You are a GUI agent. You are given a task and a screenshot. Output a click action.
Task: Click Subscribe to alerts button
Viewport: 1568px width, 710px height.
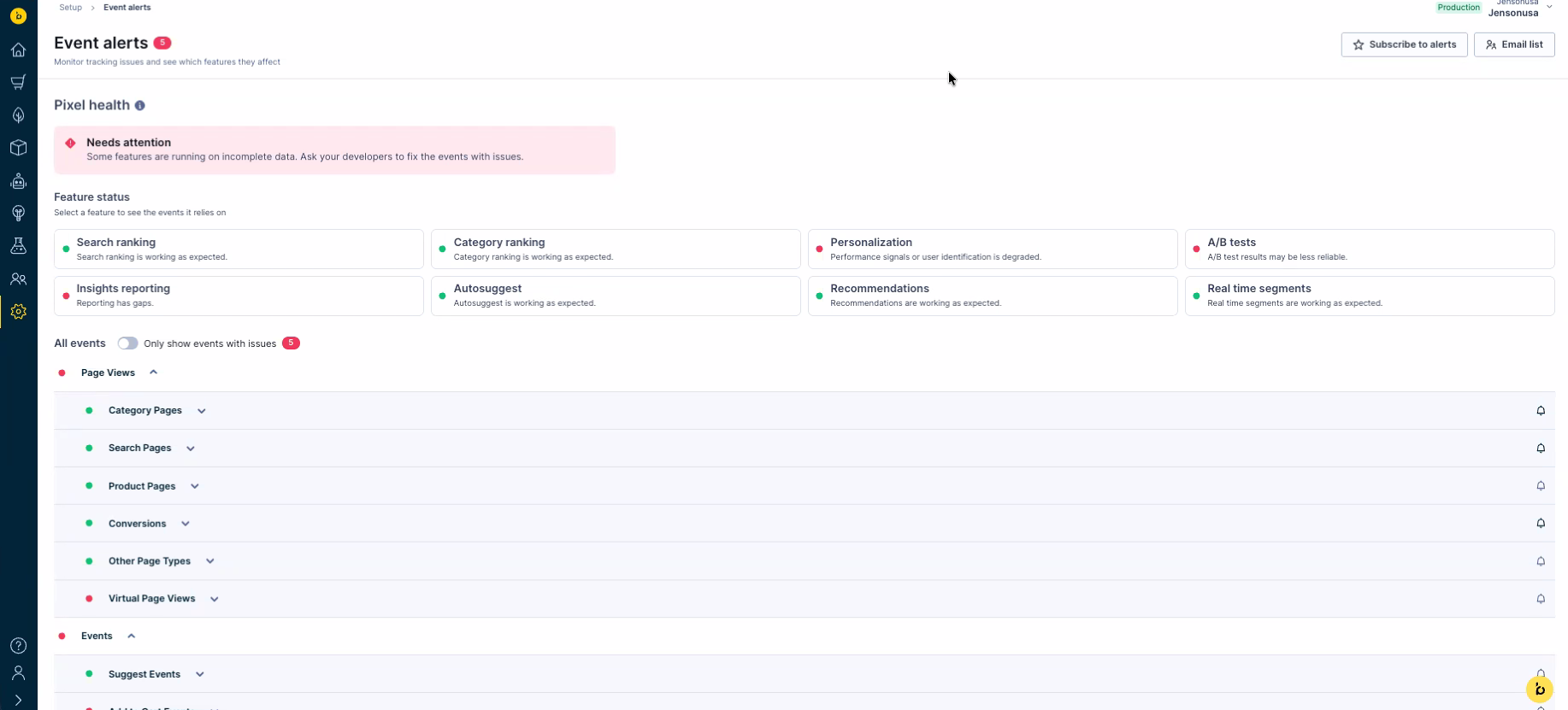coord(1404,44)
